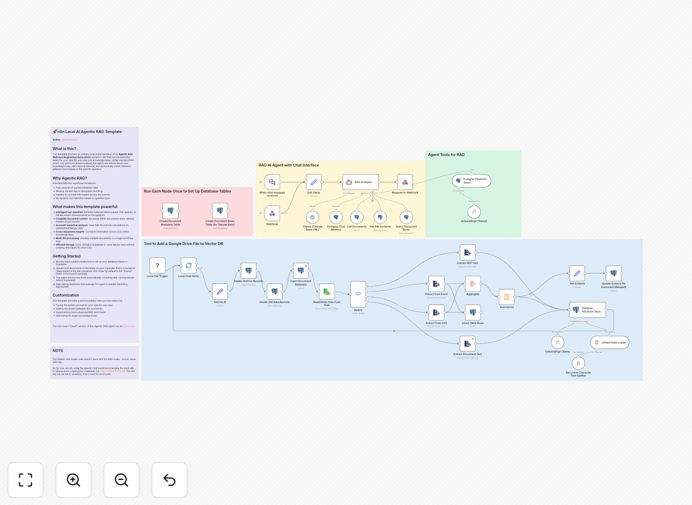Select the Get File Contents tool node

[380, 217]
